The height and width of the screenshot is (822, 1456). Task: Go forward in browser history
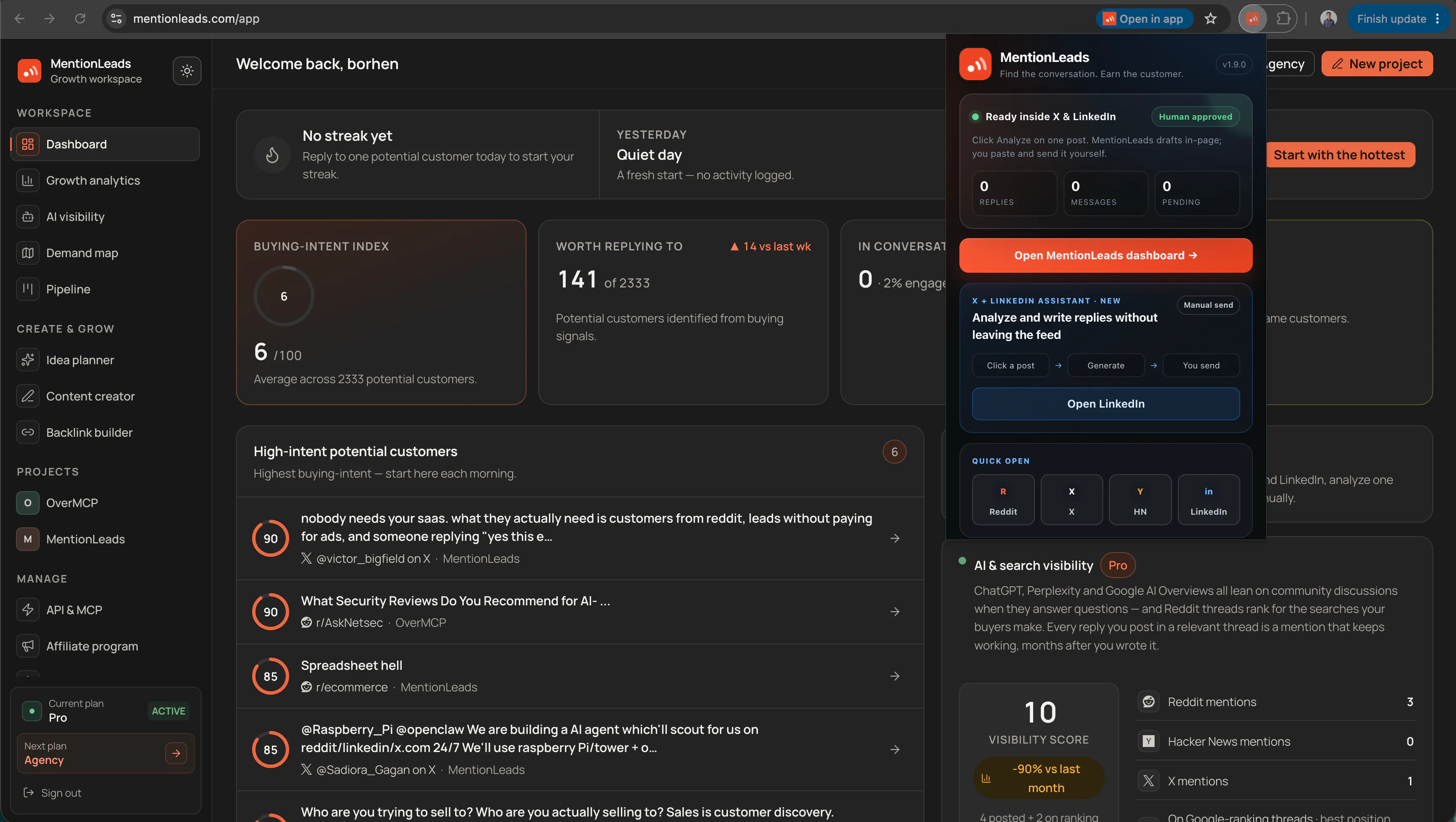point(50,19)
